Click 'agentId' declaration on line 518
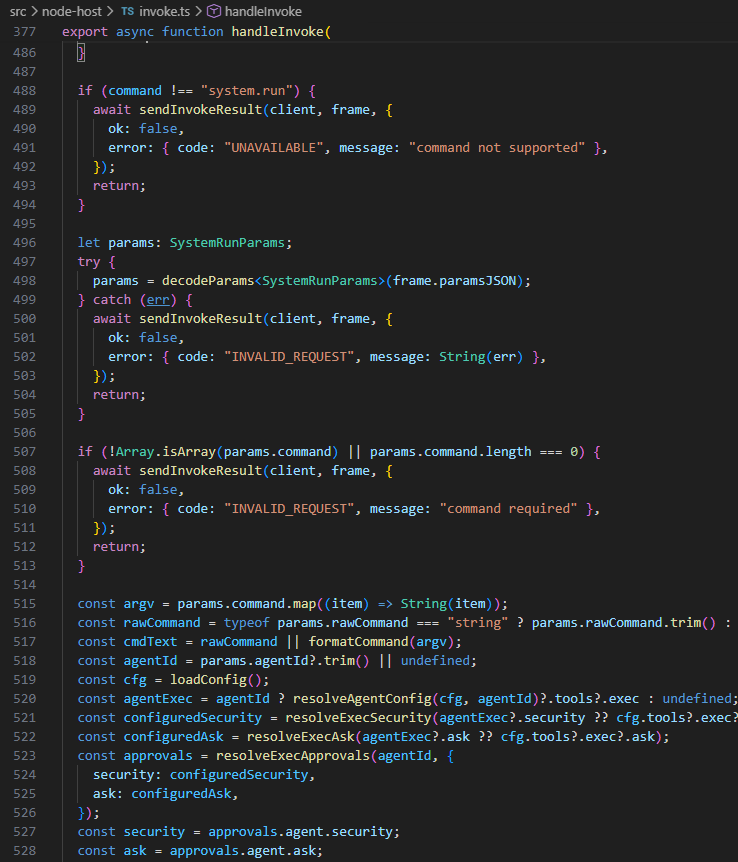The width and height of the screenshot is (738, 862). 150,661
